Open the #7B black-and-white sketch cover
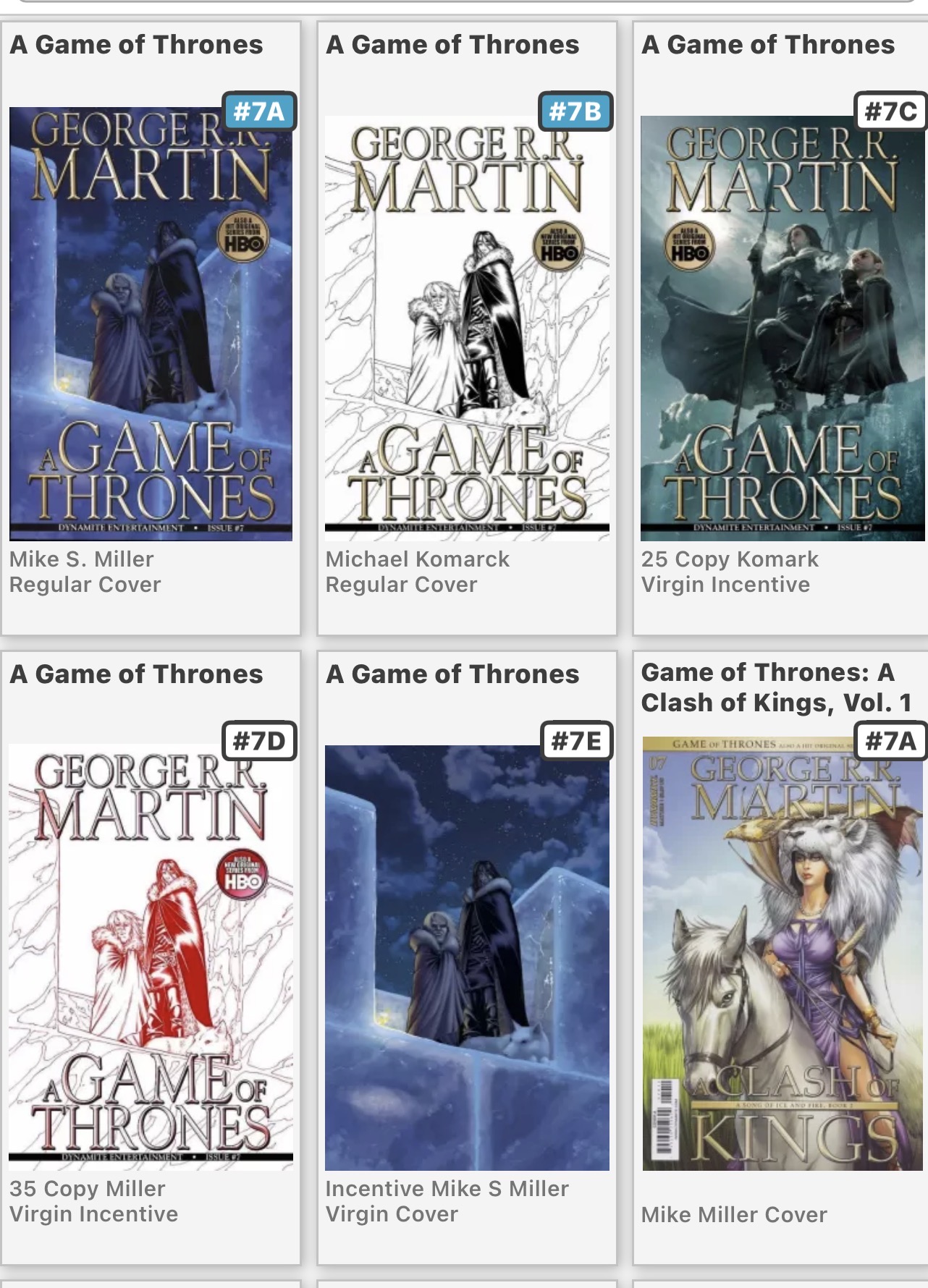This screenshot has width=928, height=1288. point(467,328)
